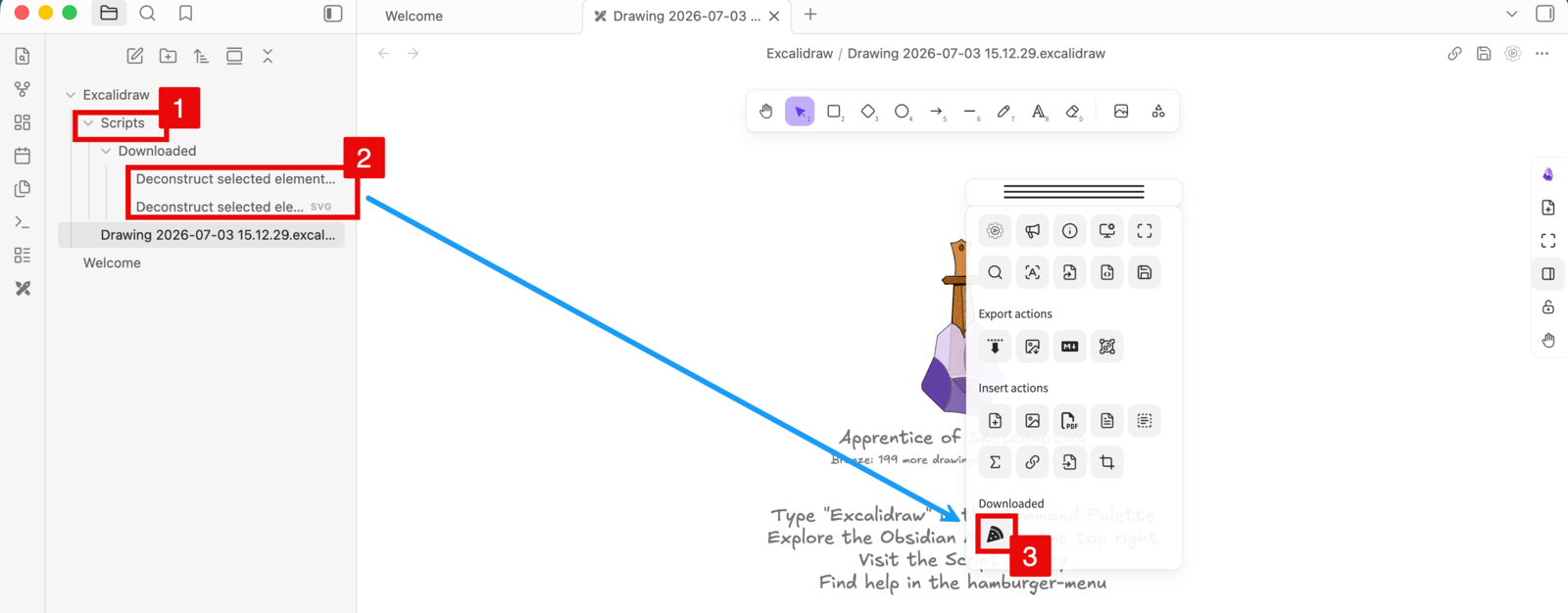Image resolution: width=1568 pixels, height=613 pixels.
Task: Open the tab list dropdown chevron
Action: point(1512,14)
